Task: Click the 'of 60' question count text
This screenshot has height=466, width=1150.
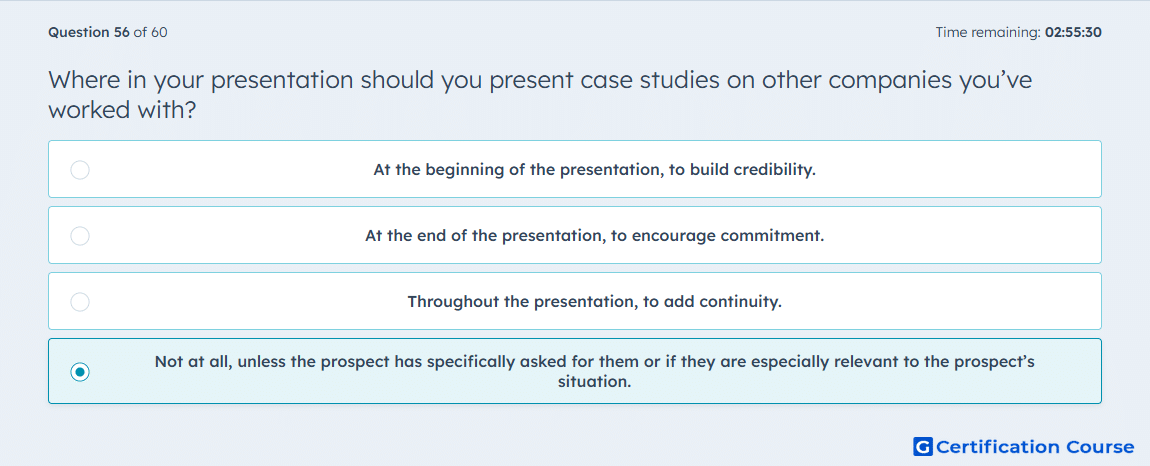Action: click(150, 32)
